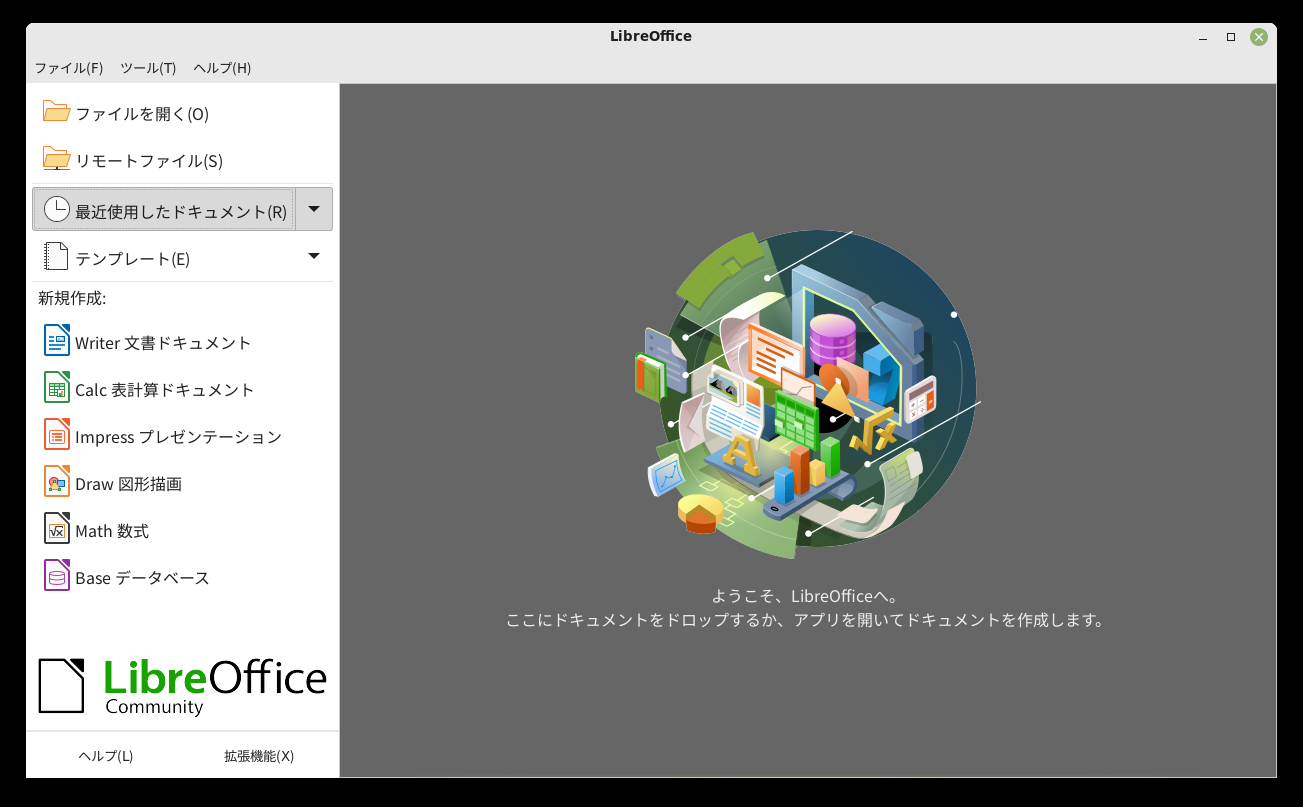Click the テンプレート notebook icon
Image resolution: width=1303 pixels, height=807 pixels.
56,258
